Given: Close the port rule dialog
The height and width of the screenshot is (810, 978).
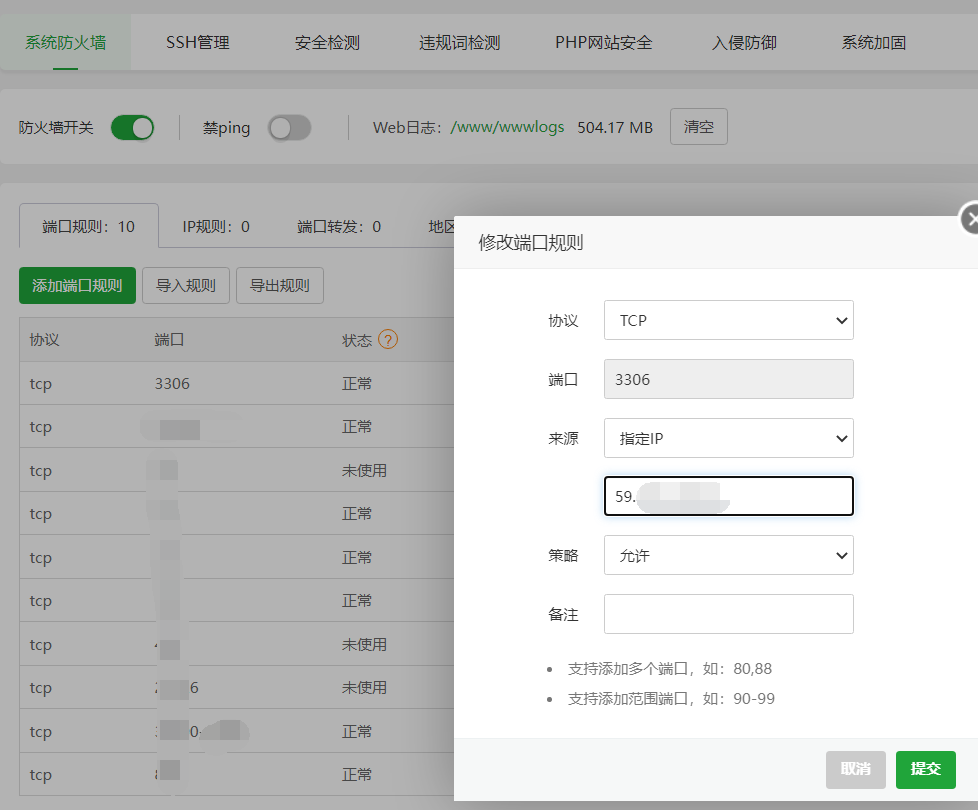Looking at the screenshot, I should pos(968,218).
